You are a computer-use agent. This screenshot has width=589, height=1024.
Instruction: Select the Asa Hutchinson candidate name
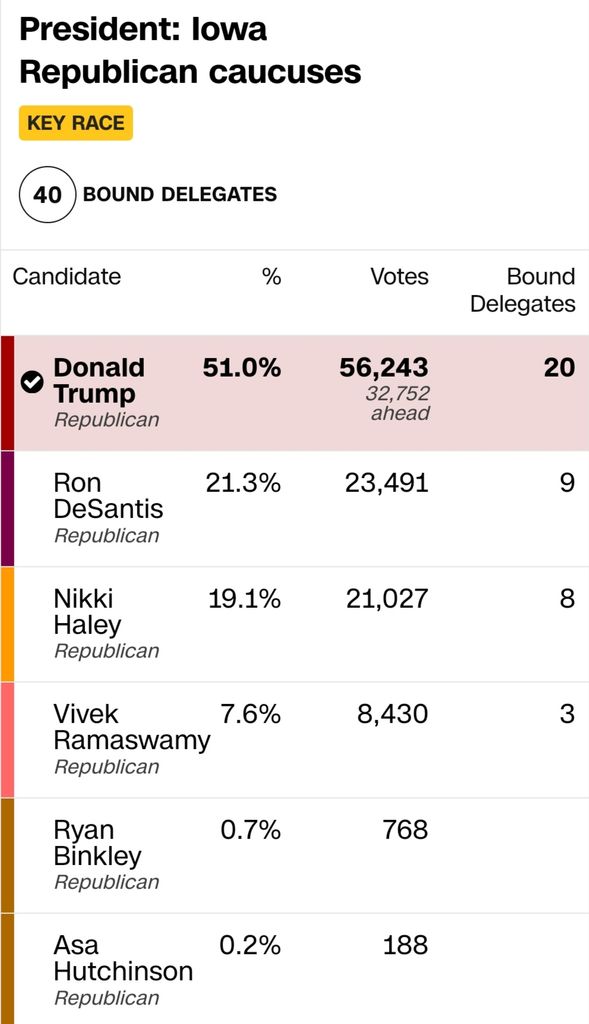pyautogui.click(x=123, y=958)
